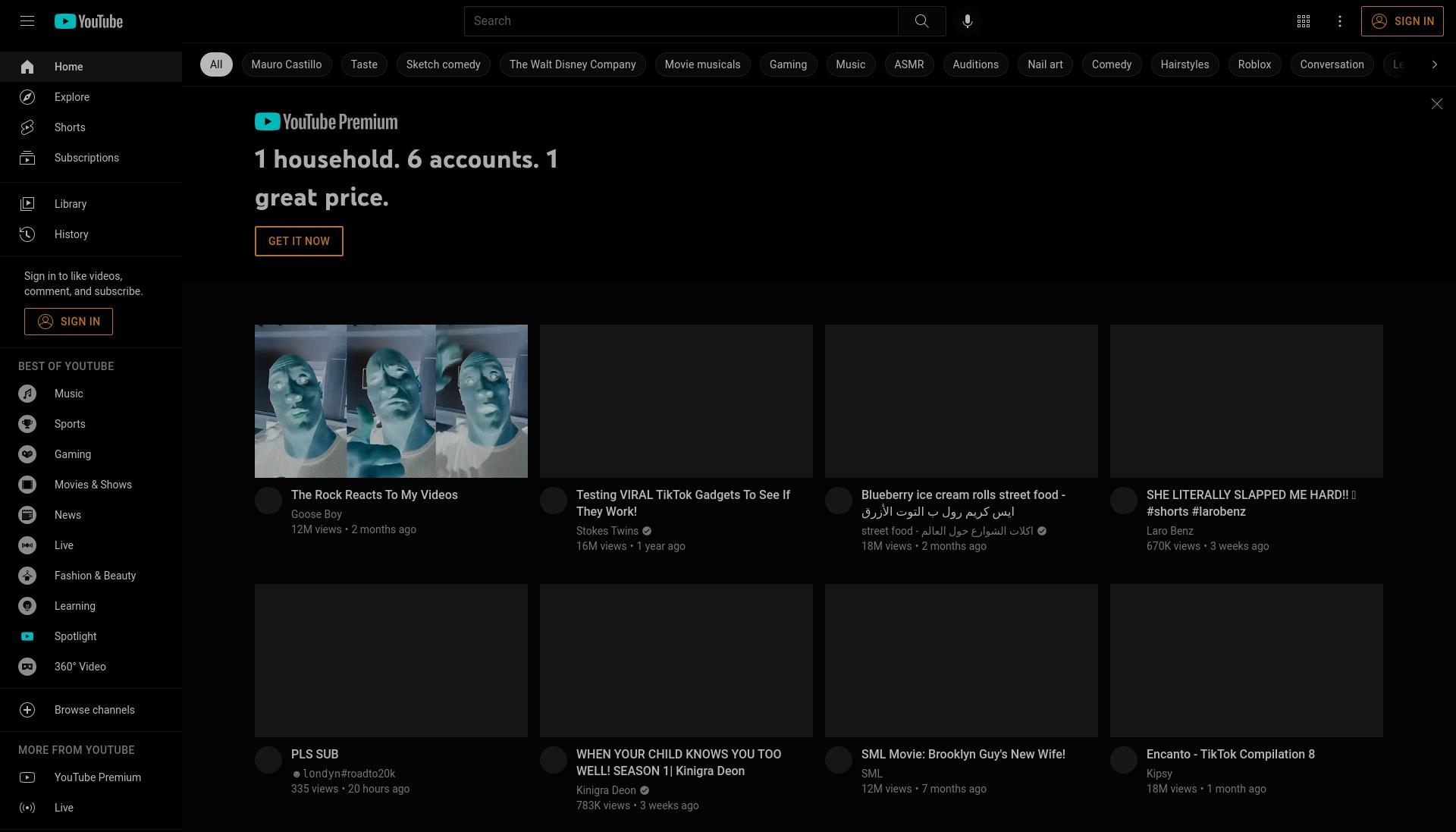Open the three-dot settings menu

tap(1340, 21)
